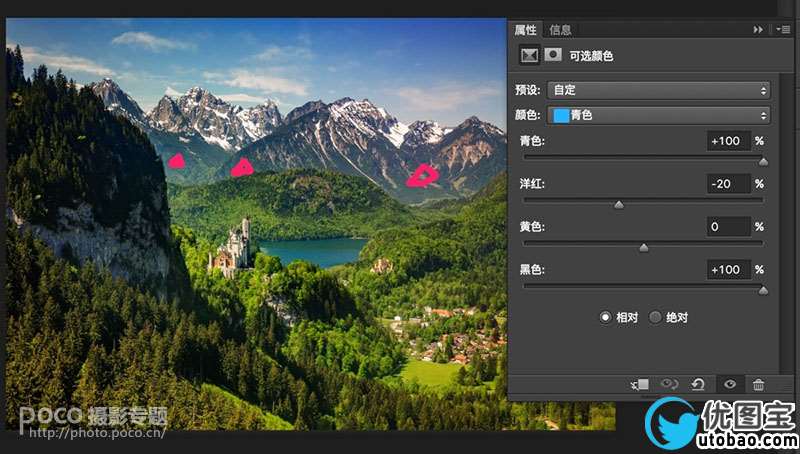The image size is (800, 454).
Task: Collapse panel with double-arrow icon
Action: pyautogui.click(x=758, y=30)
